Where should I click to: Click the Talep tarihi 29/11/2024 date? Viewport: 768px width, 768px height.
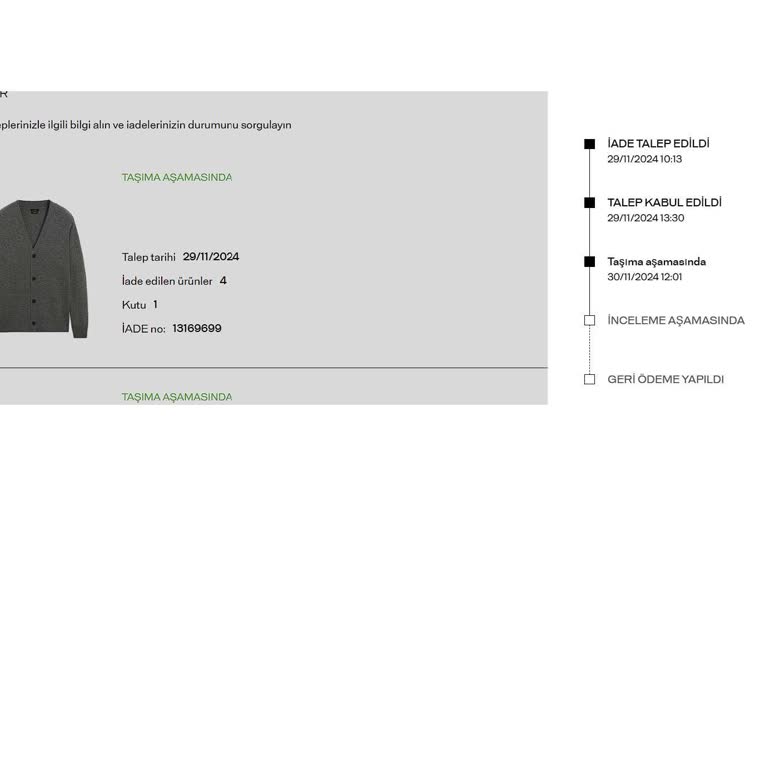(x=211, y=257)
